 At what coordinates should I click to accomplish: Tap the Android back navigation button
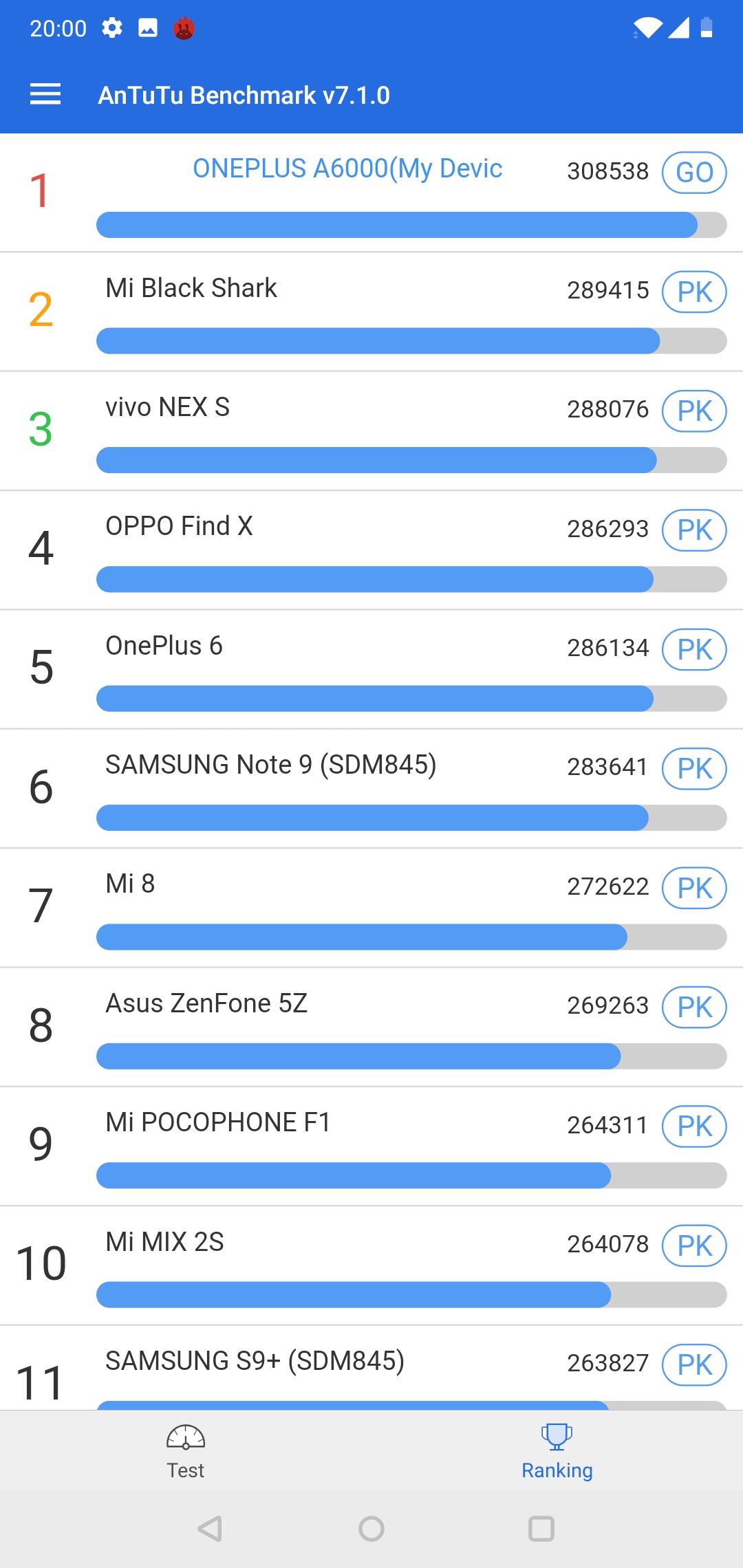[x=209, y=1529]
